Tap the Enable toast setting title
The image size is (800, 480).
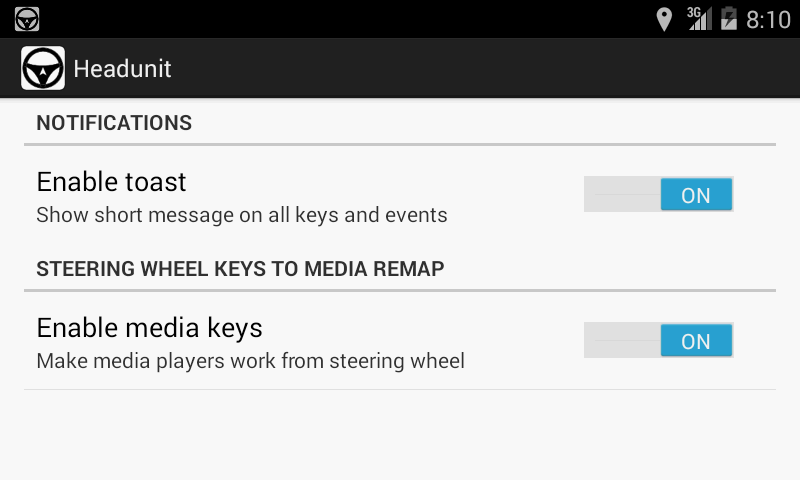click(x=111, y=182)
